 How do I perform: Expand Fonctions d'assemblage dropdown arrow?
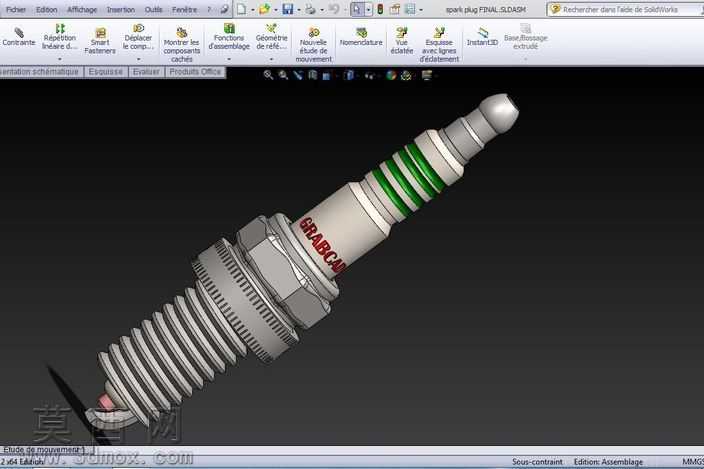(x=229, y=59)
